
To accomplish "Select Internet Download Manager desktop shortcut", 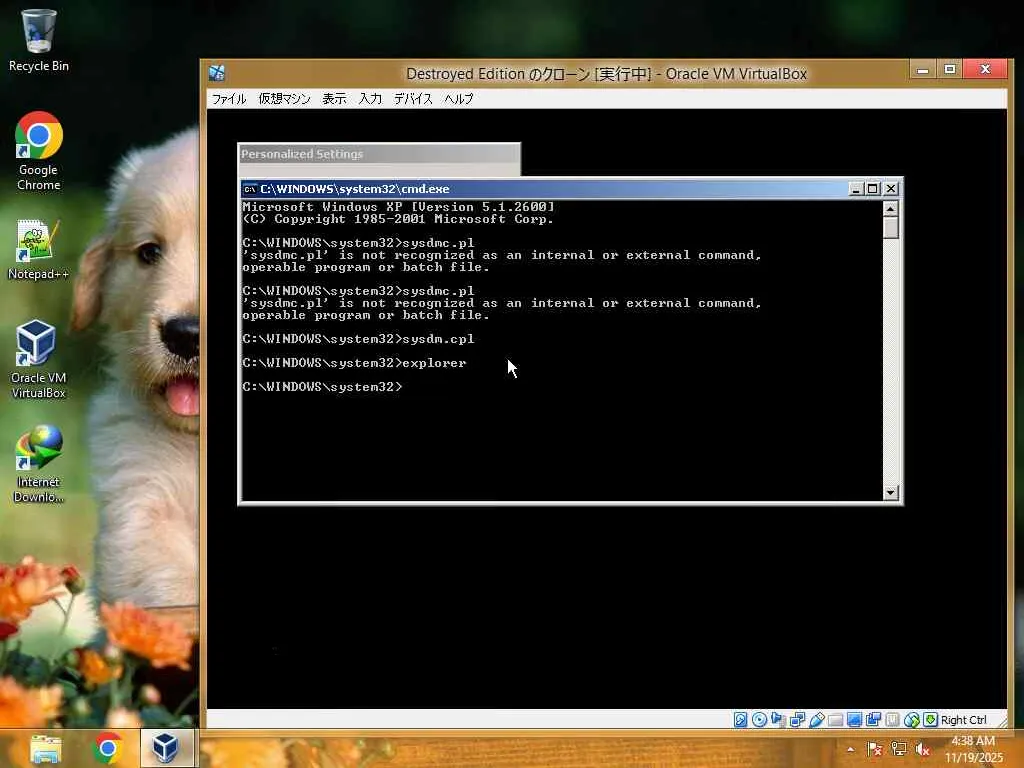I will click(39, 464).
